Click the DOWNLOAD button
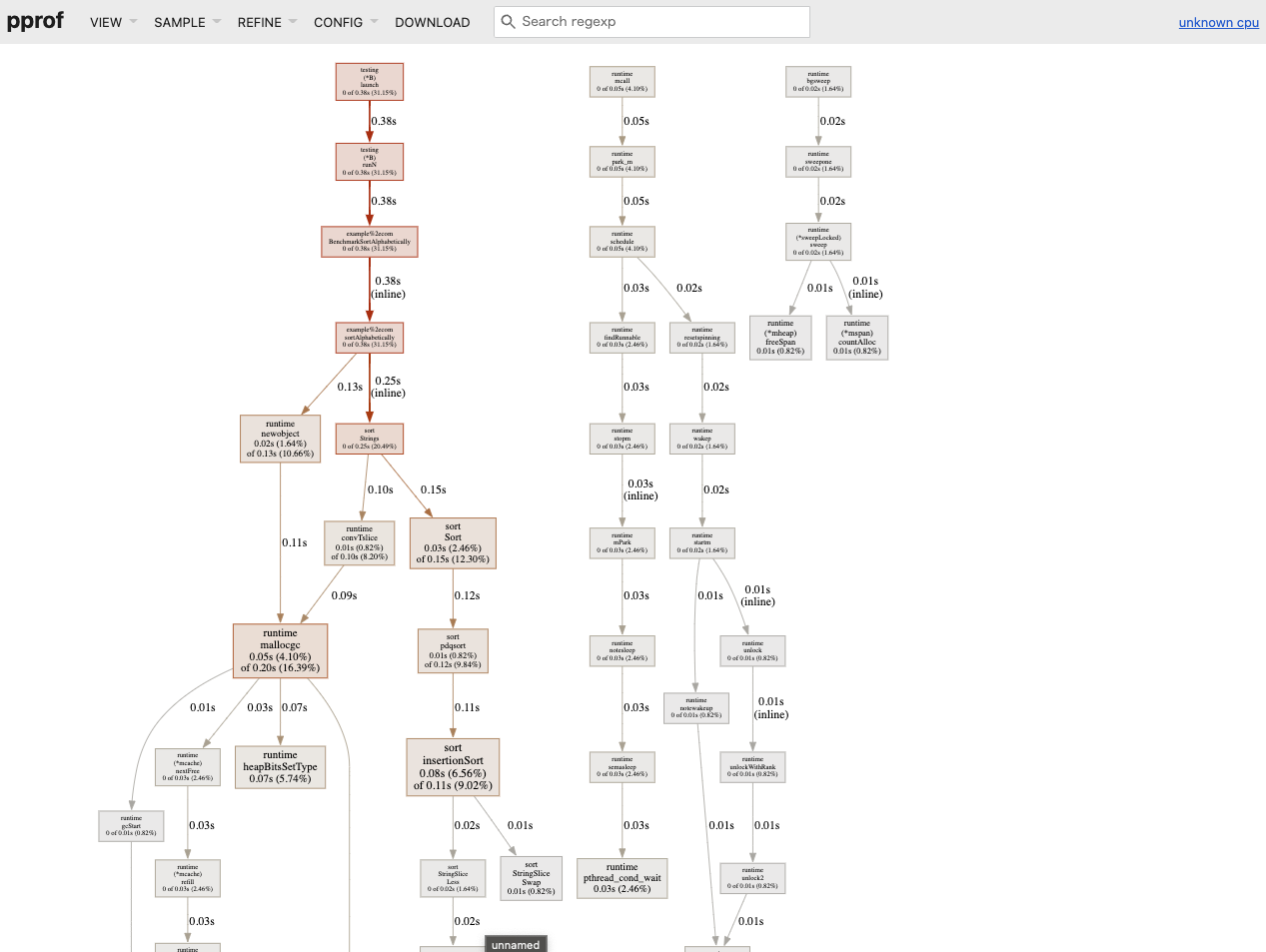The height and width of the screenshot is (952, 1266). pos(432,22)
